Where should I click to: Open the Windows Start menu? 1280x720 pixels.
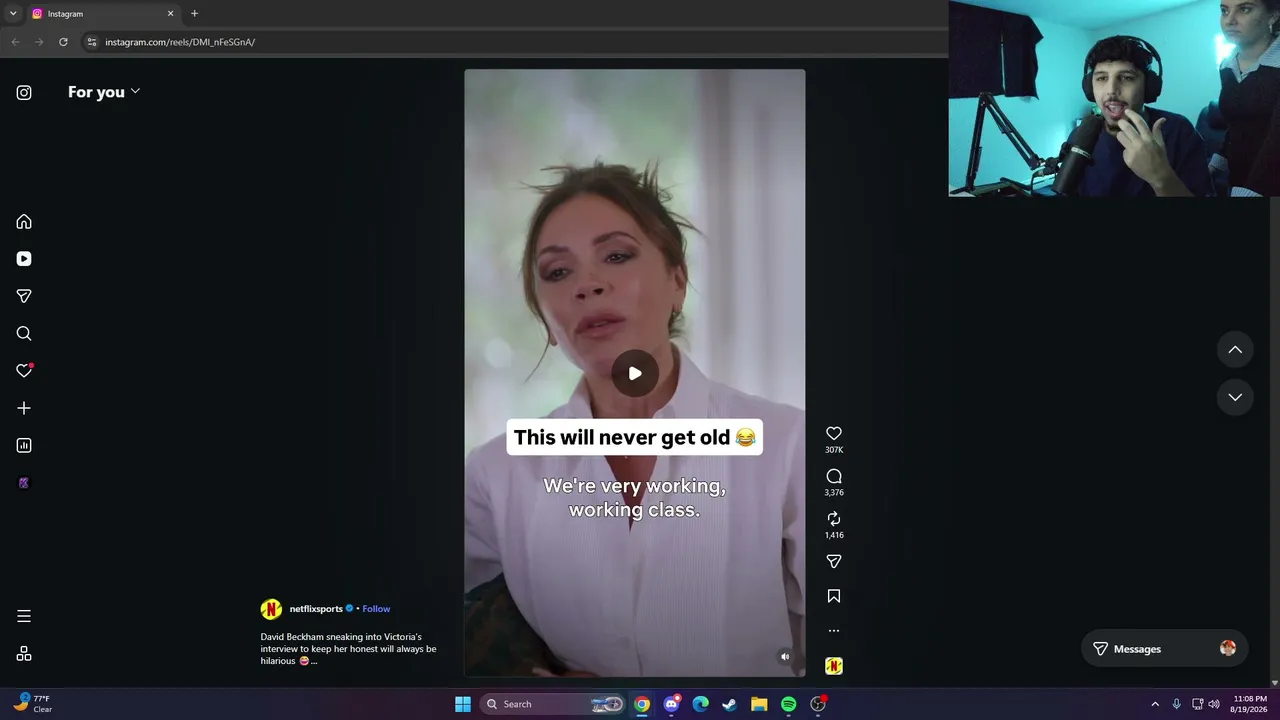pos(463,704)
